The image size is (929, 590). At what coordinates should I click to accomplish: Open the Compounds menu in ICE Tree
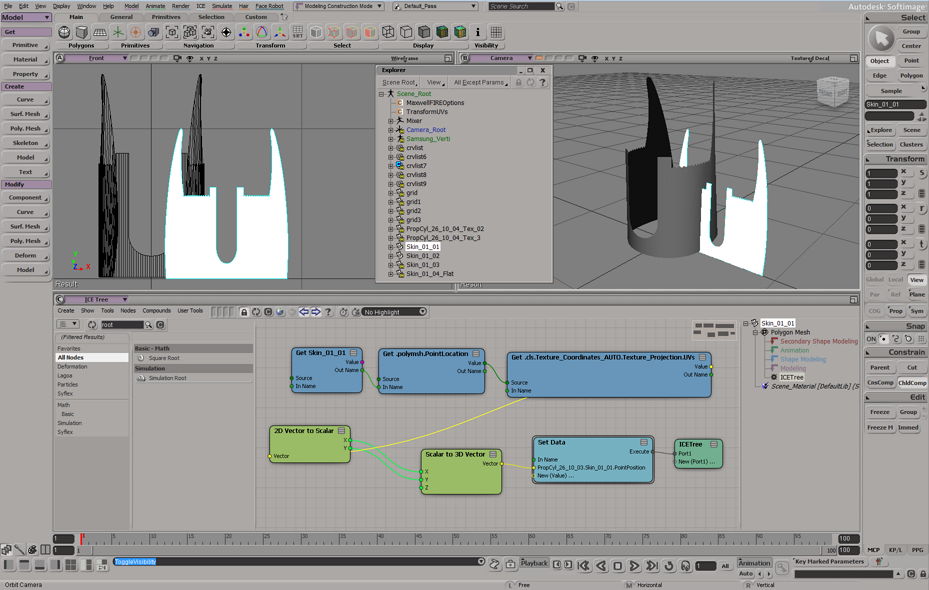(x=156, y=310)
